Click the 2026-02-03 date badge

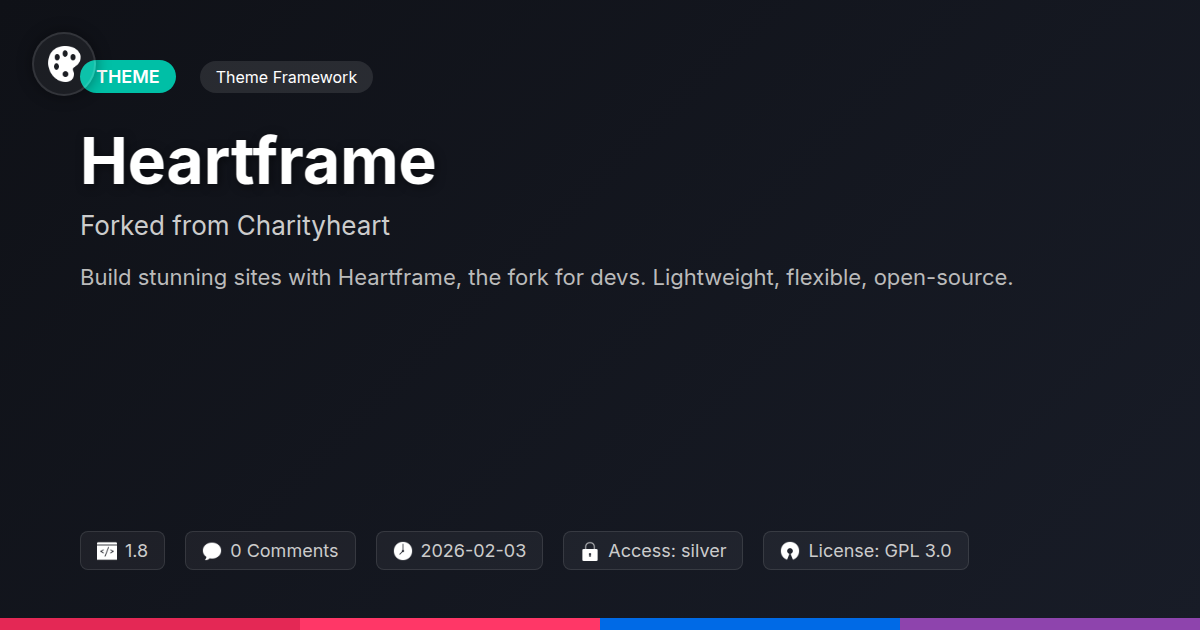coord(459,551)
